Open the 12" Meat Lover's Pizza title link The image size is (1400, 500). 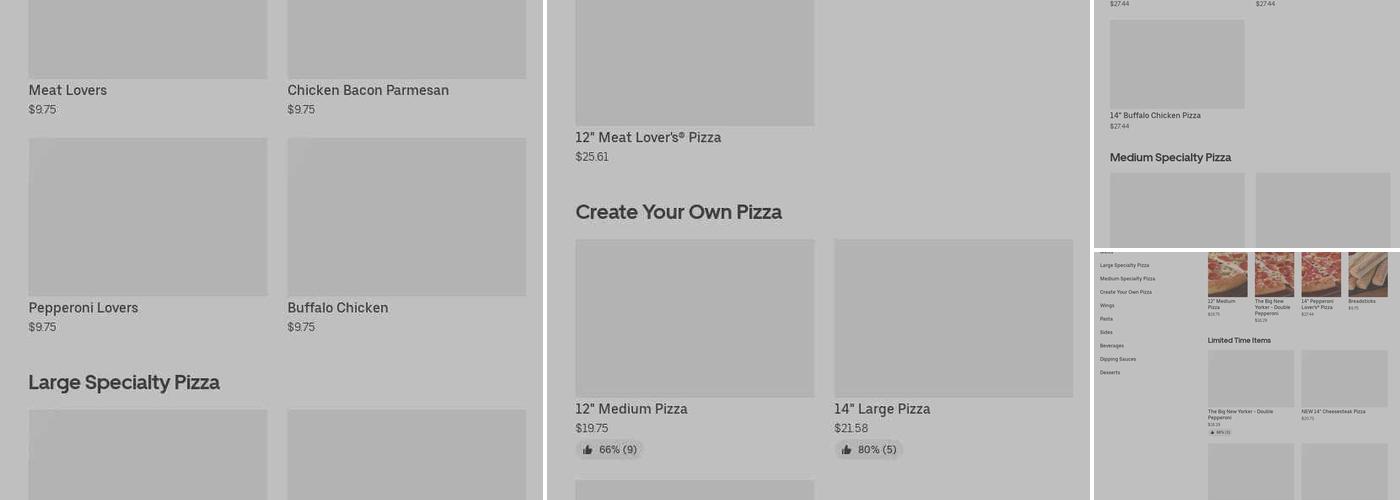coord(648,137)
